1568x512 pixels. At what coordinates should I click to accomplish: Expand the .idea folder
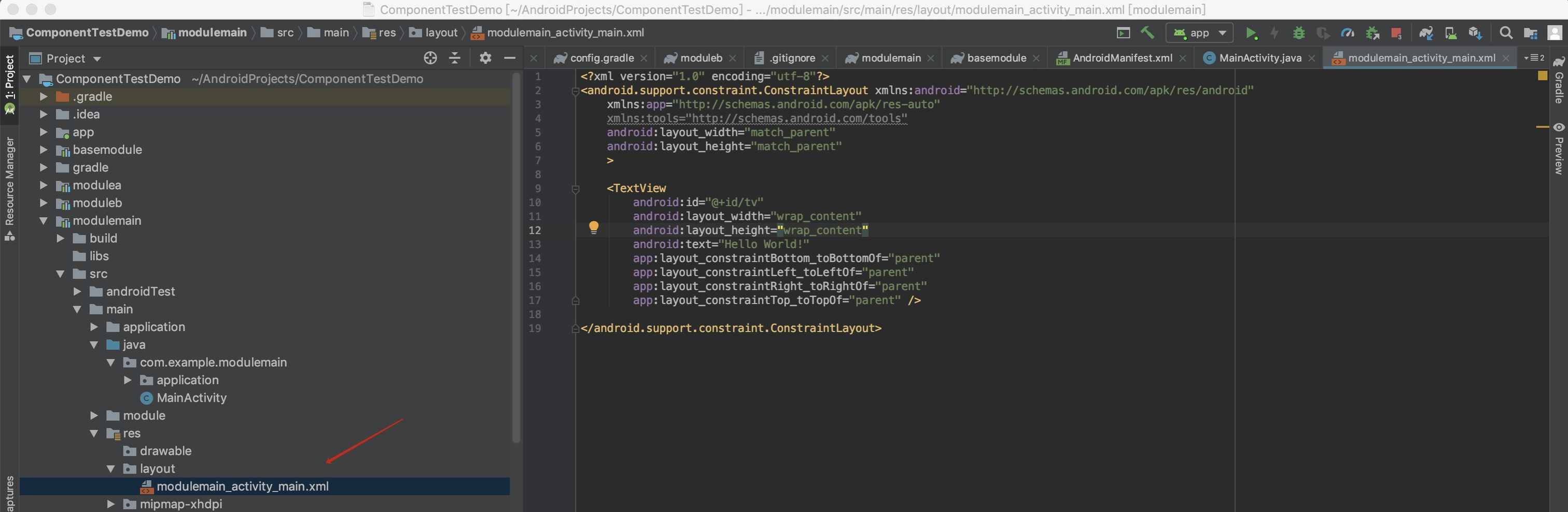[x=43, y=113]
